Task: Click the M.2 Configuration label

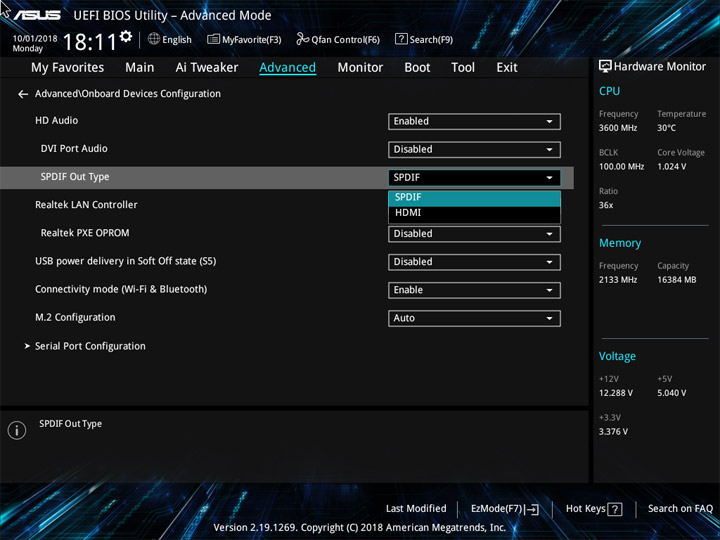Action: tap(75, 318)
